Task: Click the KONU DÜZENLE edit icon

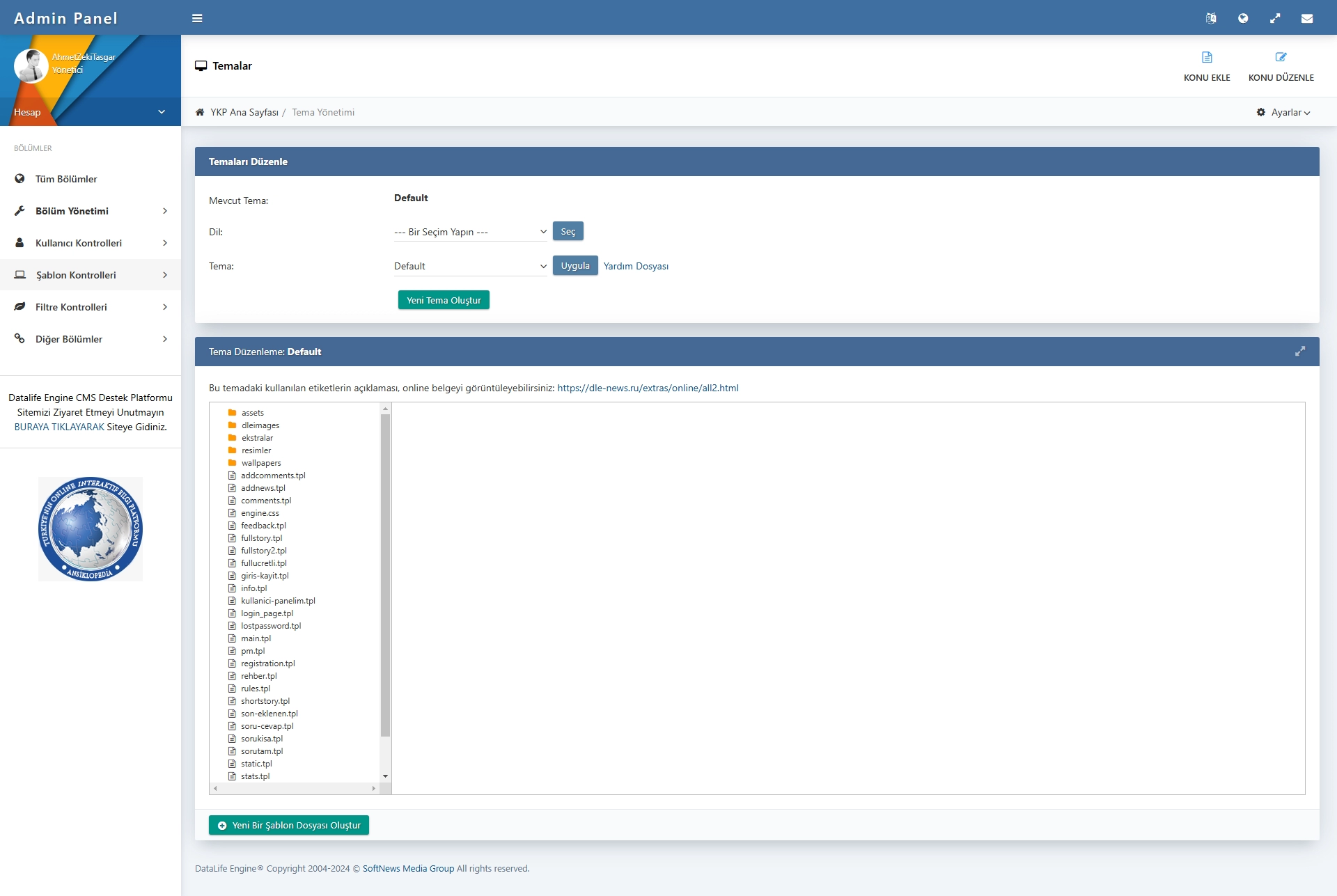Action: (1281, 57)
